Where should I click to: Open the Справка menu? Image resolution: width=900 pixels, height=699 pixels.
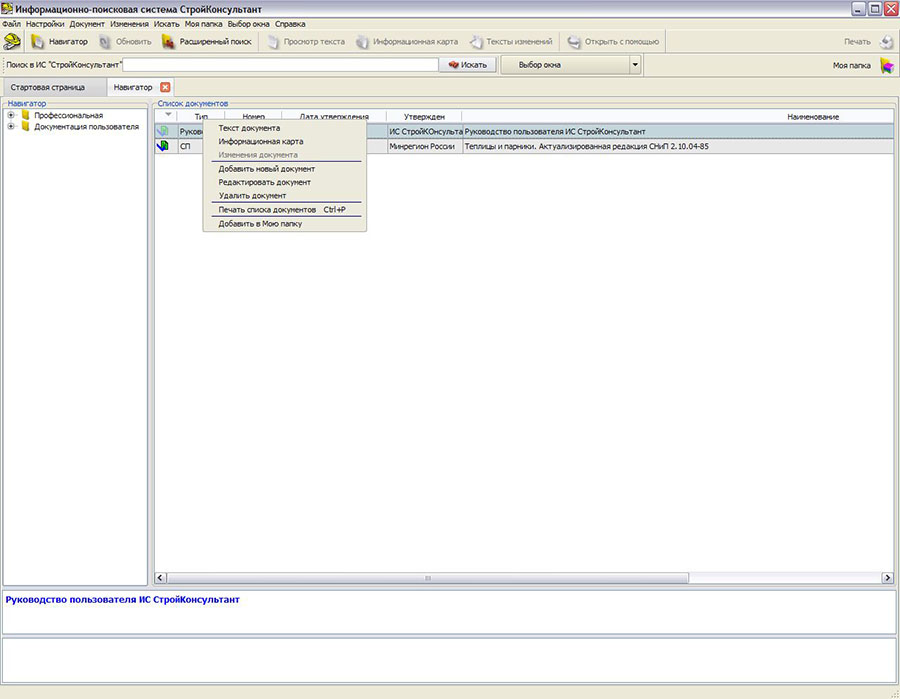pyautogui.click(x=290, y=24)
